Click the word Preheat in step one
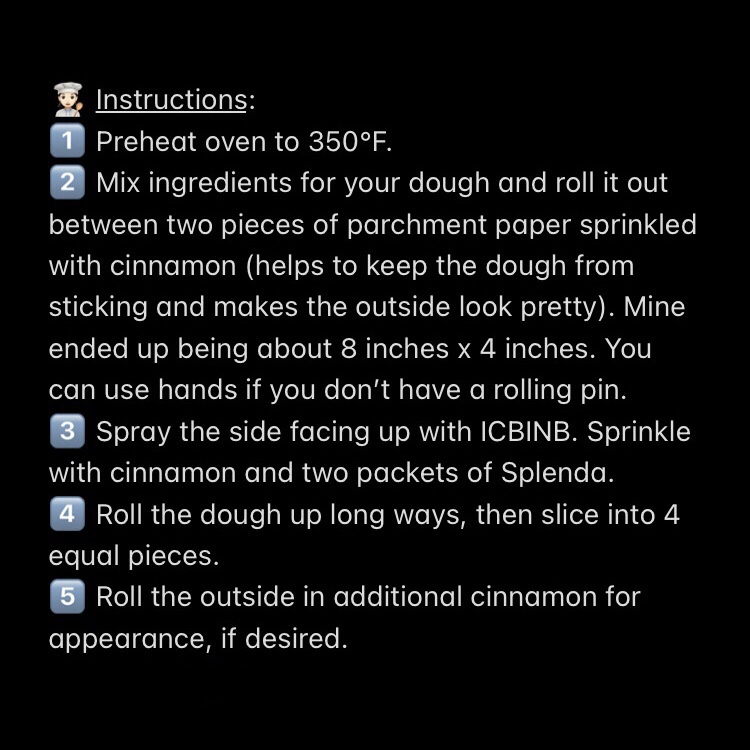The image size is (750, 750). 145,142
